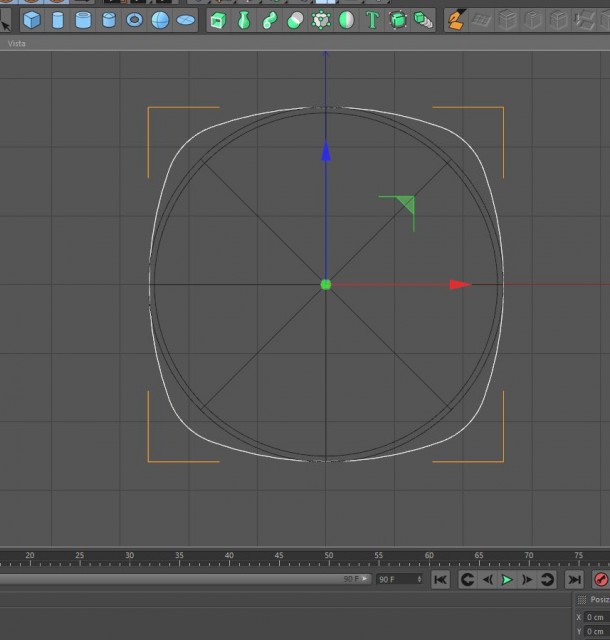The width and height of the screenshot is (610, 640).
Task: Click frame 35 on the timeline ruler
Action: [179, 556]
